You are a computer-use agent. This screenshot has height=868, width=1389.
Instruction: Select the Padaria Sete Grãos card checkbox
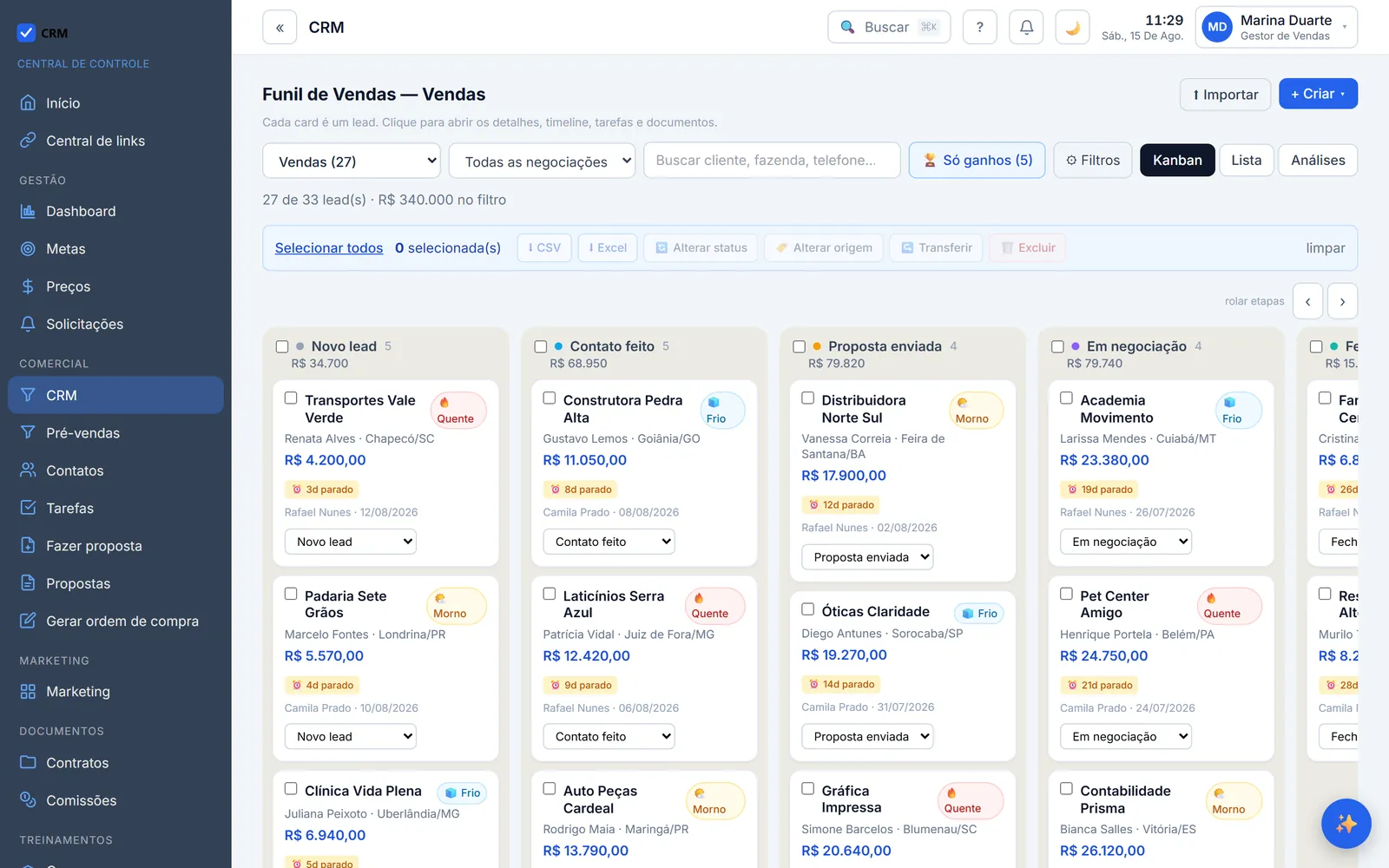tap(291, 594)
